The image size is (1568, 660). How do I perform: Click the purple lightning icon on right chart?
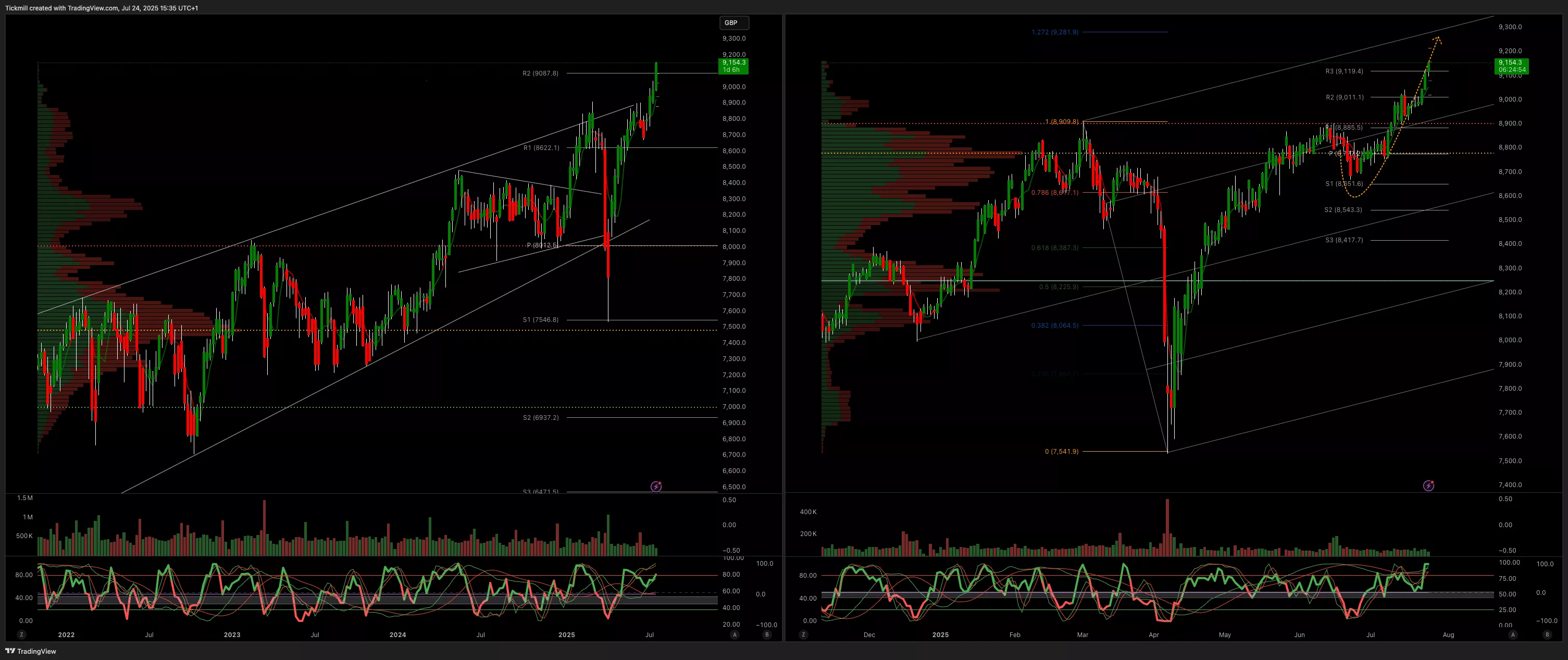[1428, 485]
